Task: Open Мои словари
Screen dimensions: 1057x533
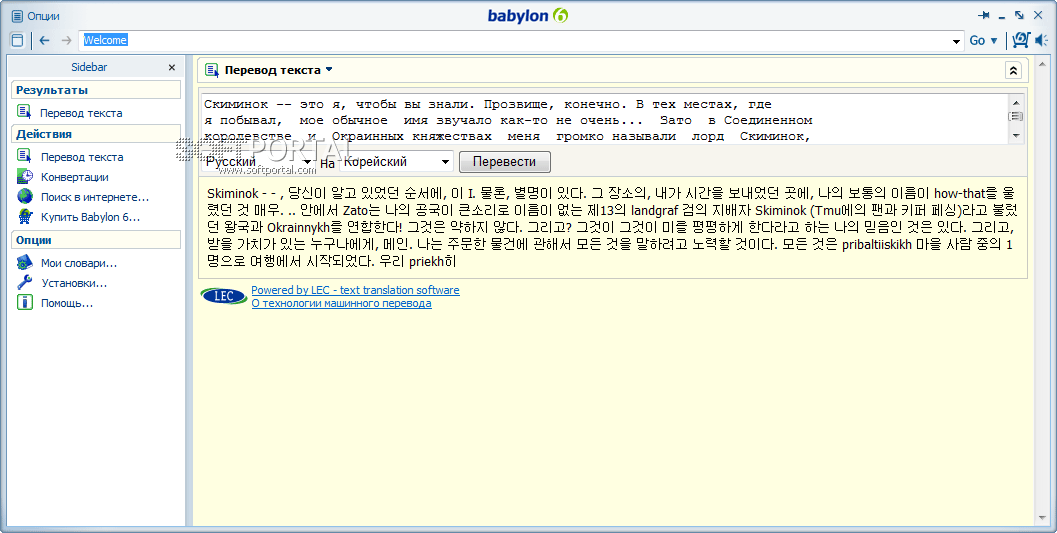Action: click(79, 263)
